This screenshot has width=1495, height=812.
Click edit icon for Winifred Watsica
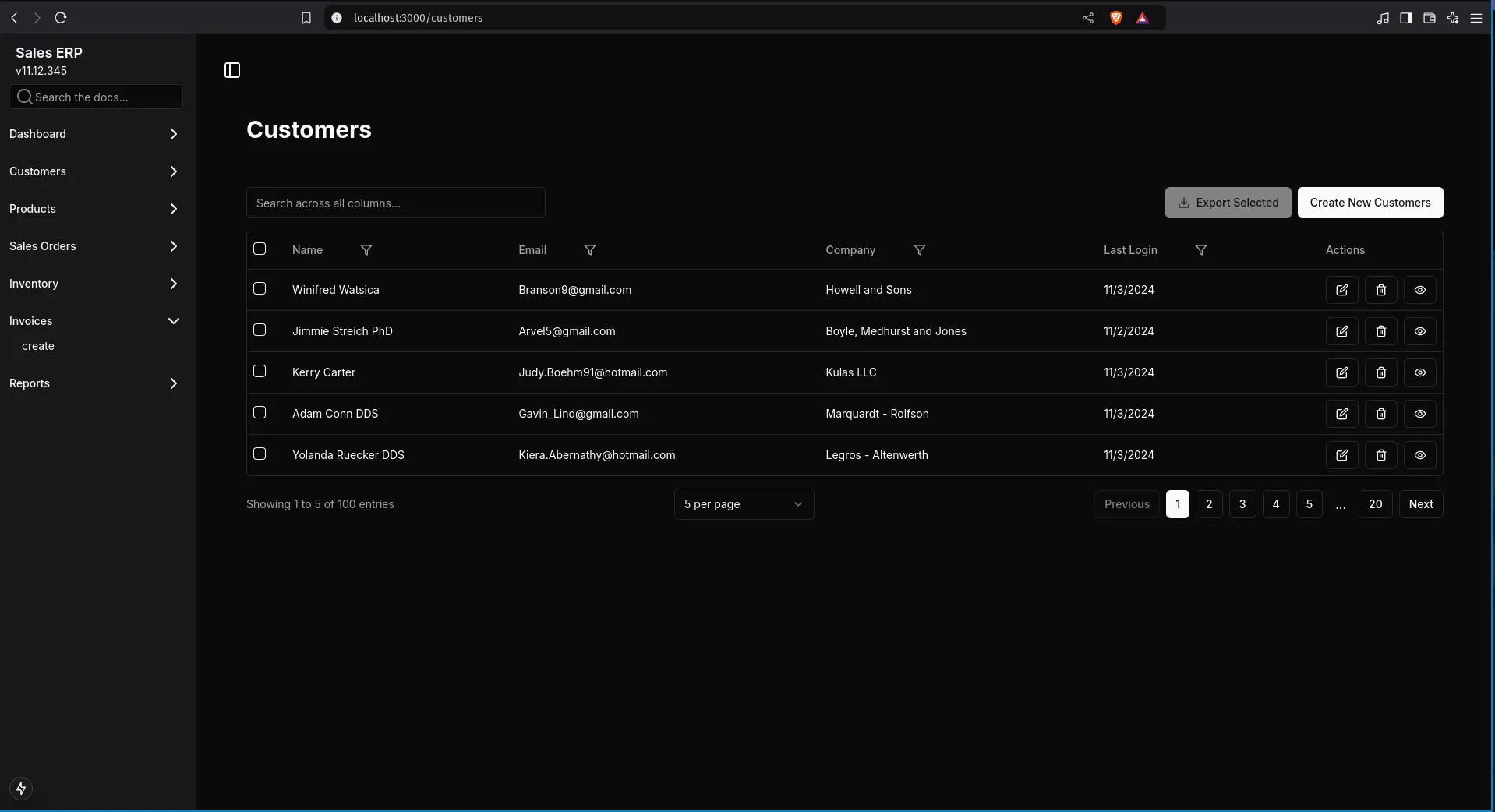pos(1341,290)
